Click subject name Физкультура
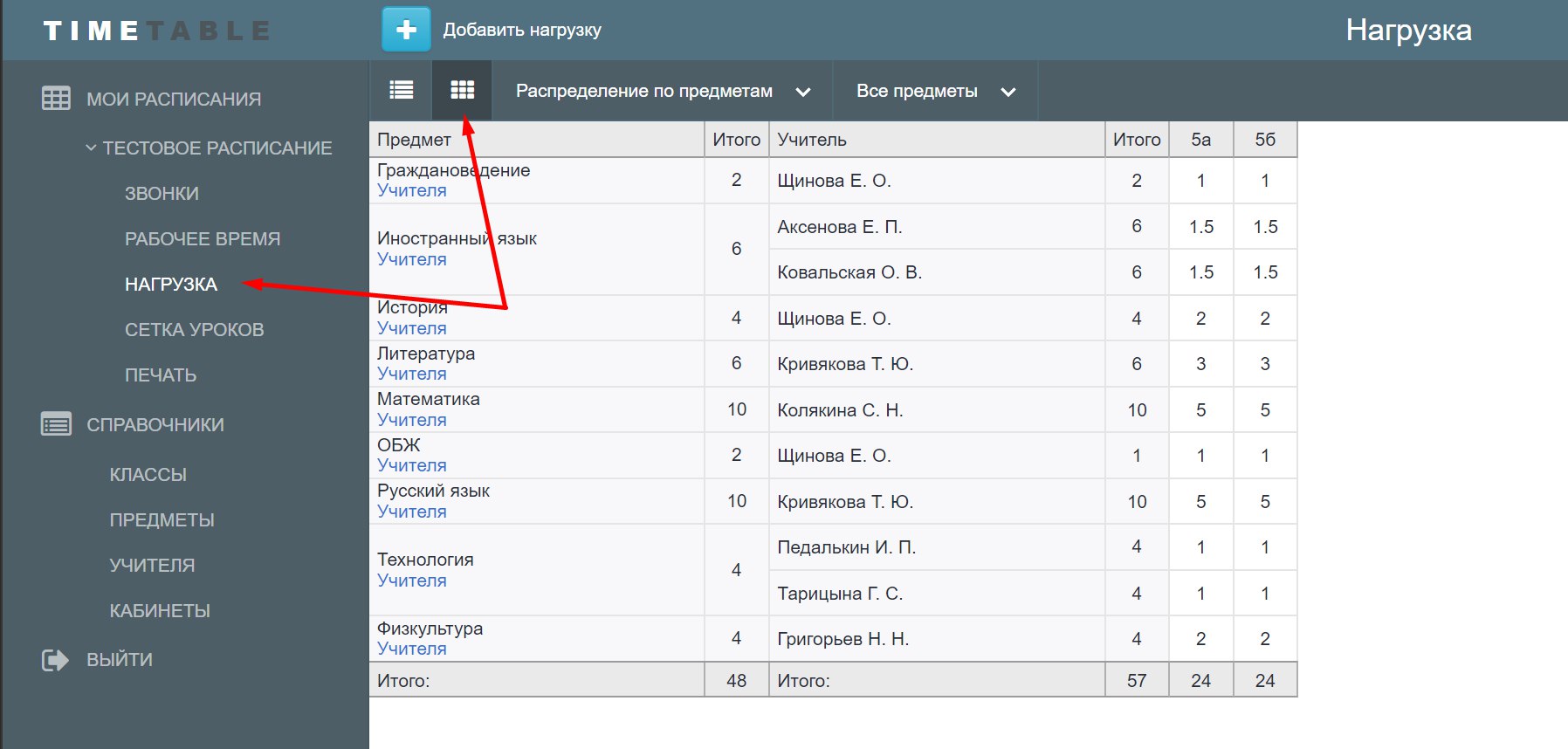 coord(430,629)
